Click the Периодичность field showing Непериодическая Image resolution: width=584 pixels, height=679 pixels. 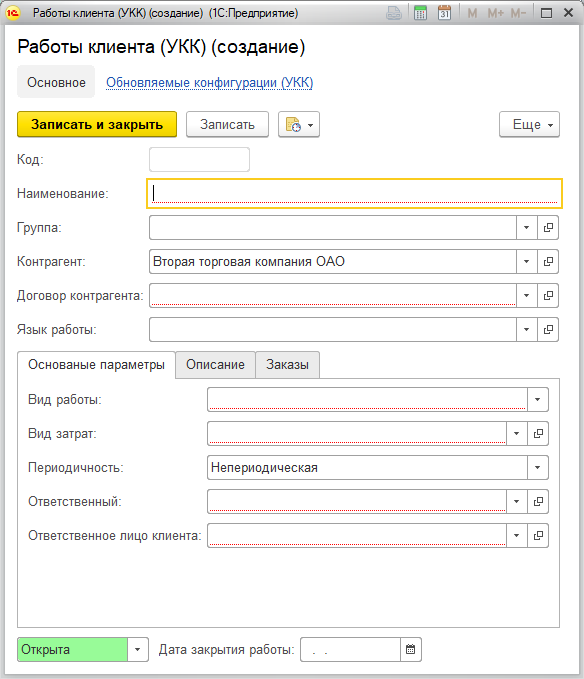tap(368, 468)
